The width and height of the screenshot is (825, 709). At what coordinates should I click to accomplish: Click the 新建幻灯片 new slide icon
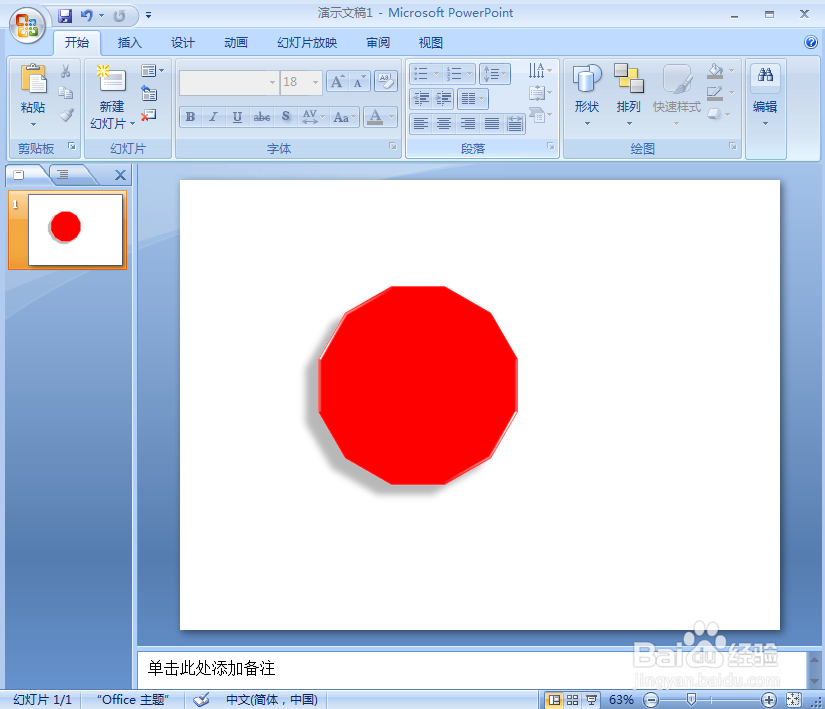[x=111, y=79]
